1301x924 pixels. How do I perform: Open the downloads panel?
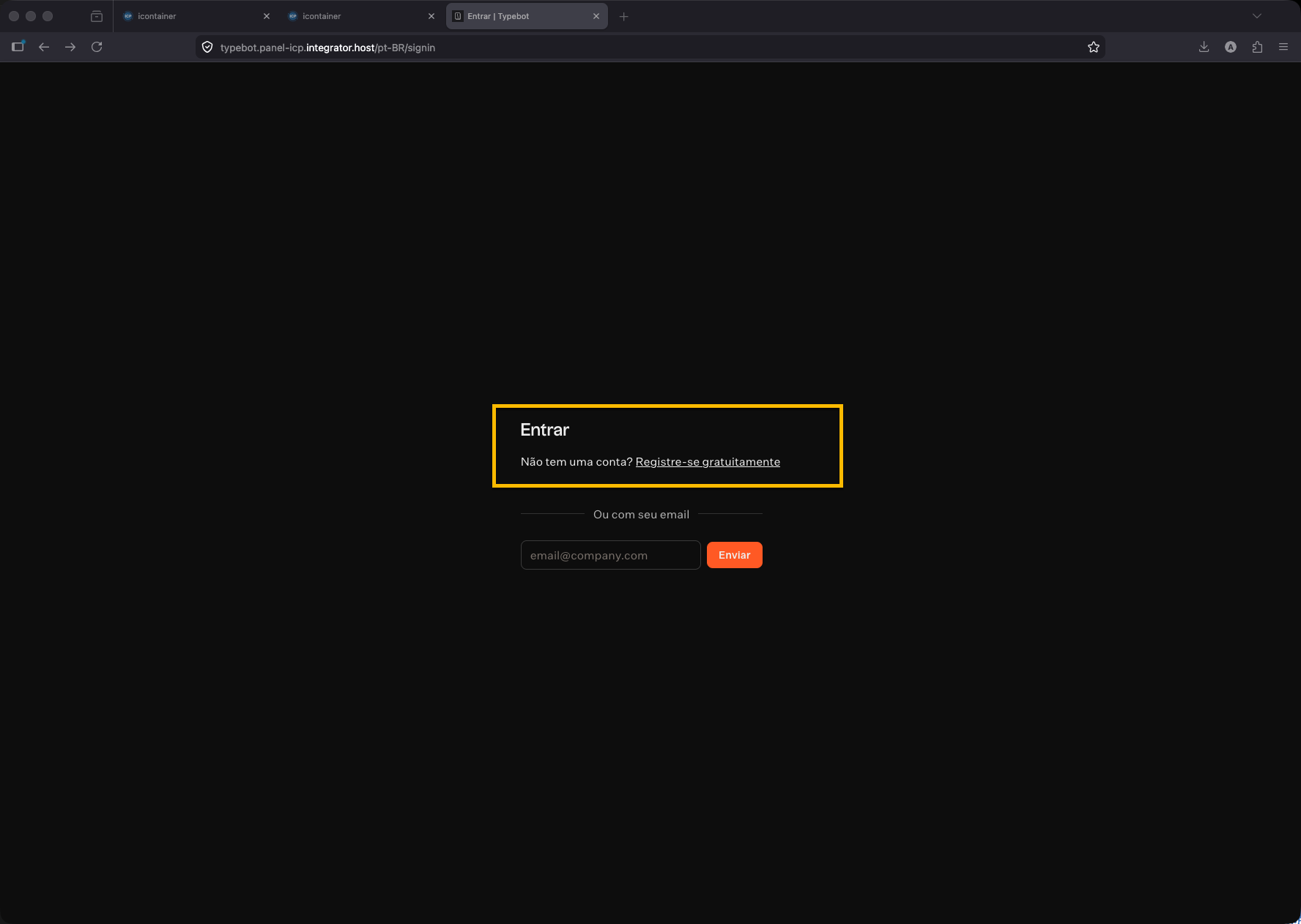[1204, 47]
